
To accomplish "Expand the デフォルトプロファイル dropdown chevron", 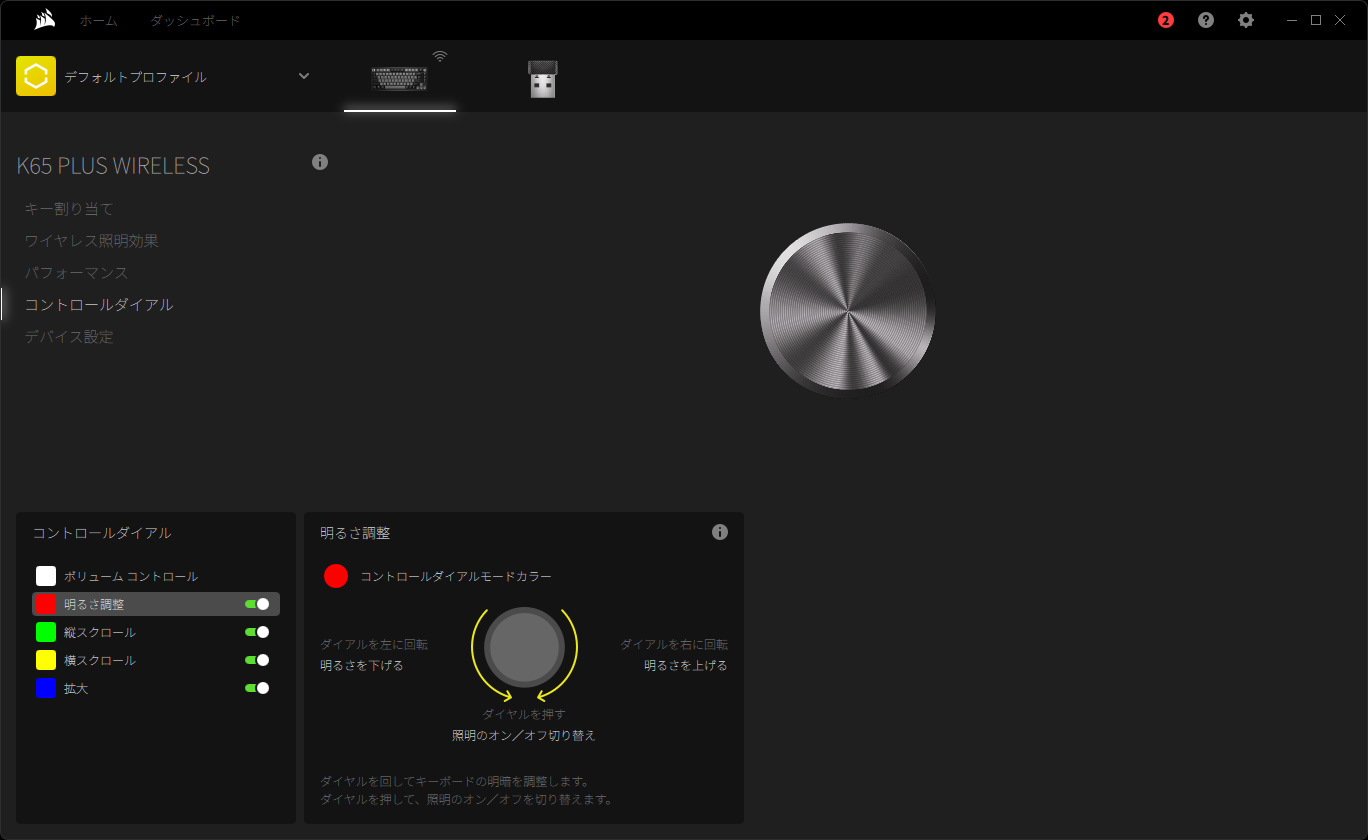I will (304, 76).
